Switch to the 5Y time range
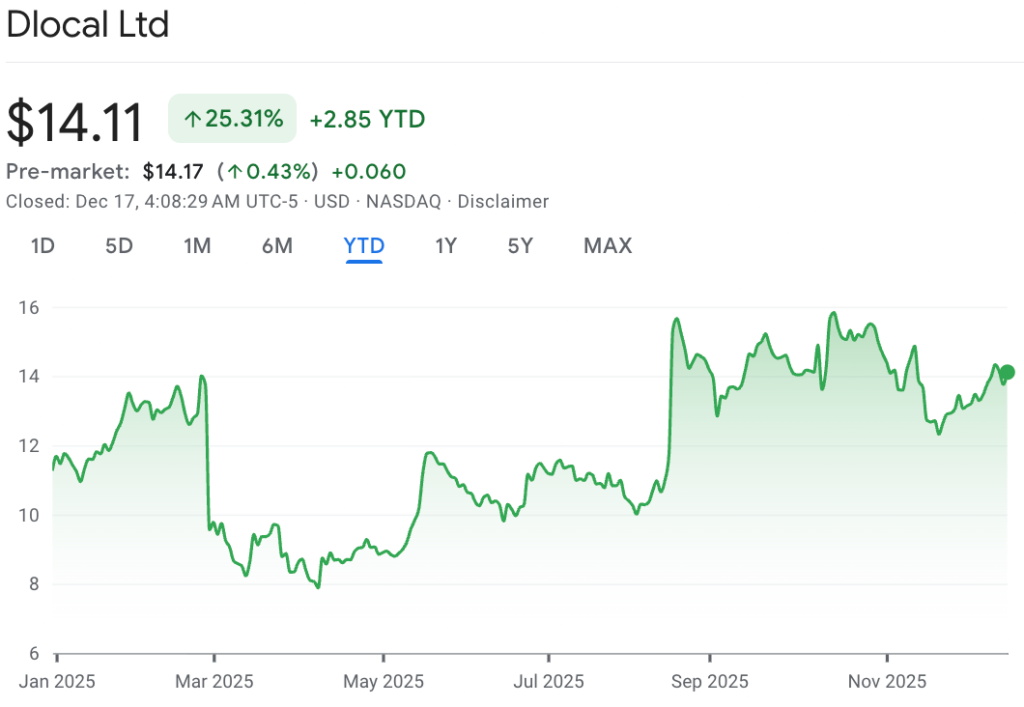1024x707 pixels. [520, 245]
